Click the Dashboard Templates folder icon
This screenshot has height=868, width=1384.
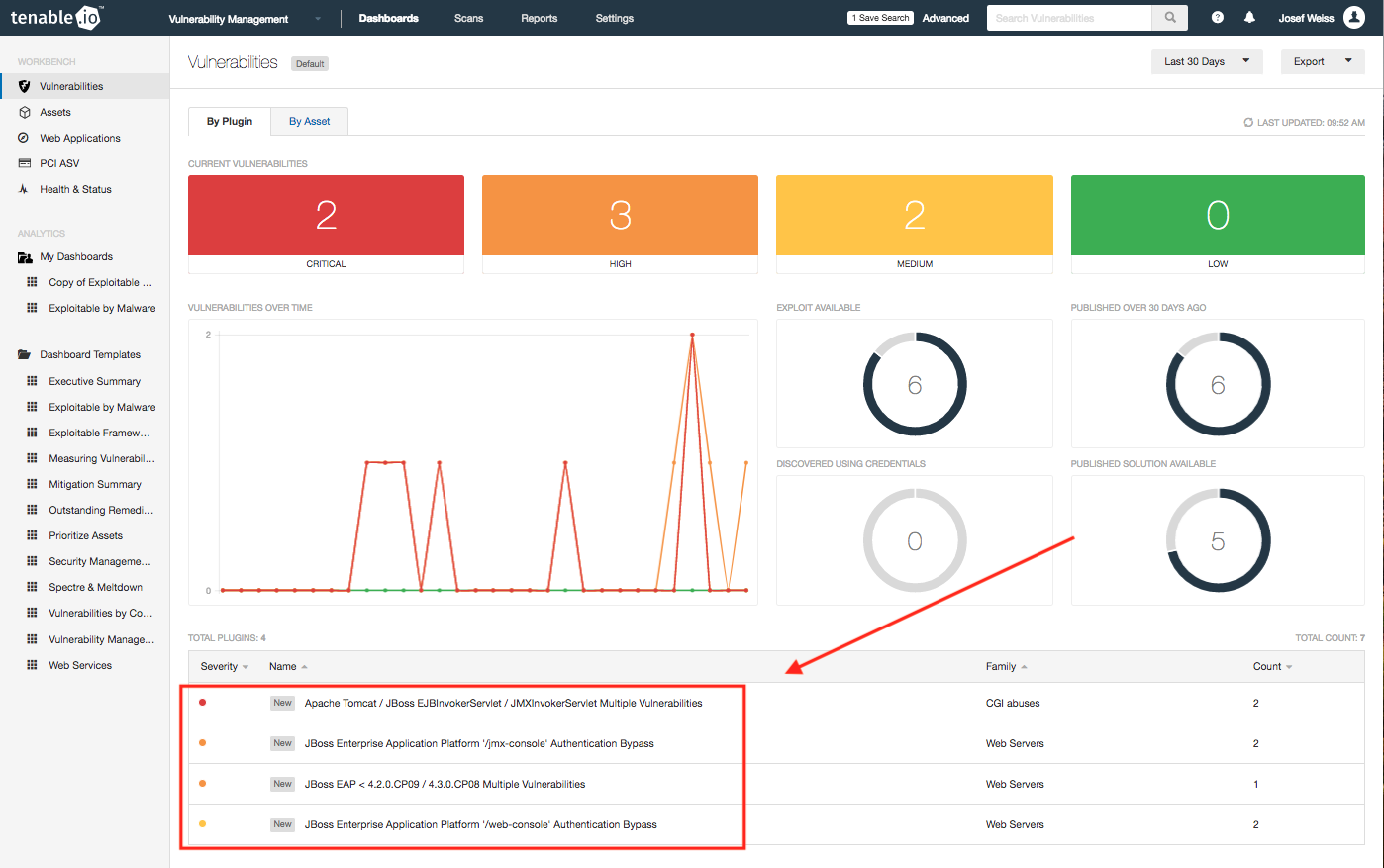click(x=25, y=354)
